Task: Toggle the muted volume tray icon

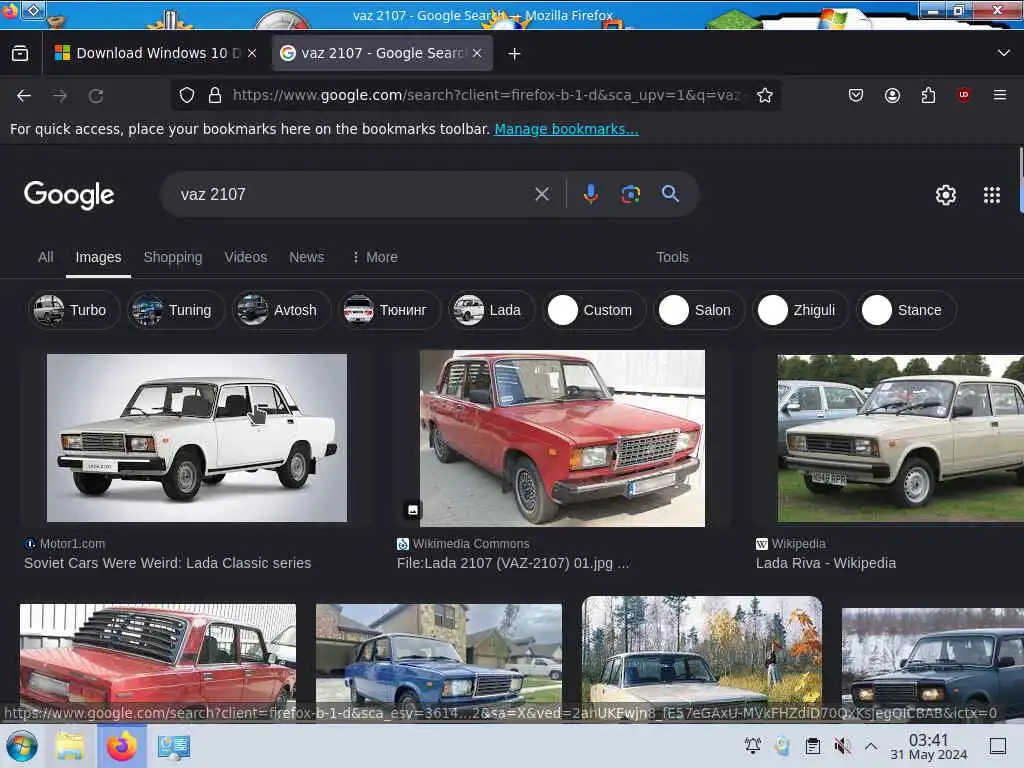Action: pyautogui.click(x=842, y=745)
